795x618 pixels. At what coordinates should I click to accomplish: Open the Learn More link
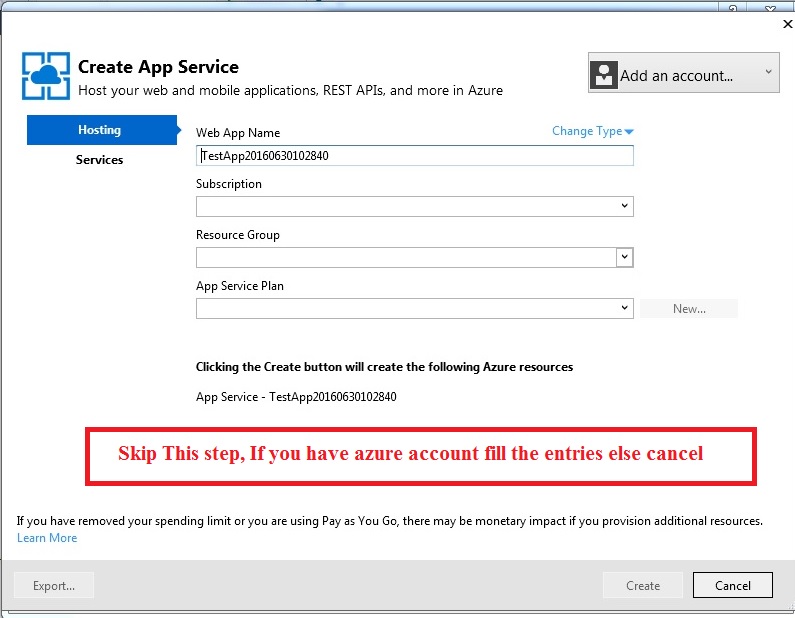pos(47,538)
